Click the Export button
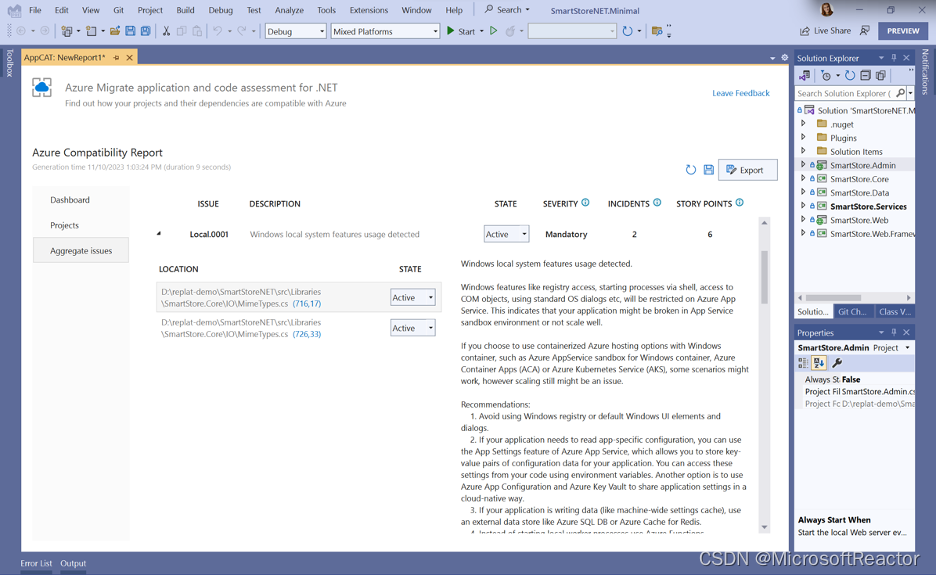936x576 pixels. point(747,170)
